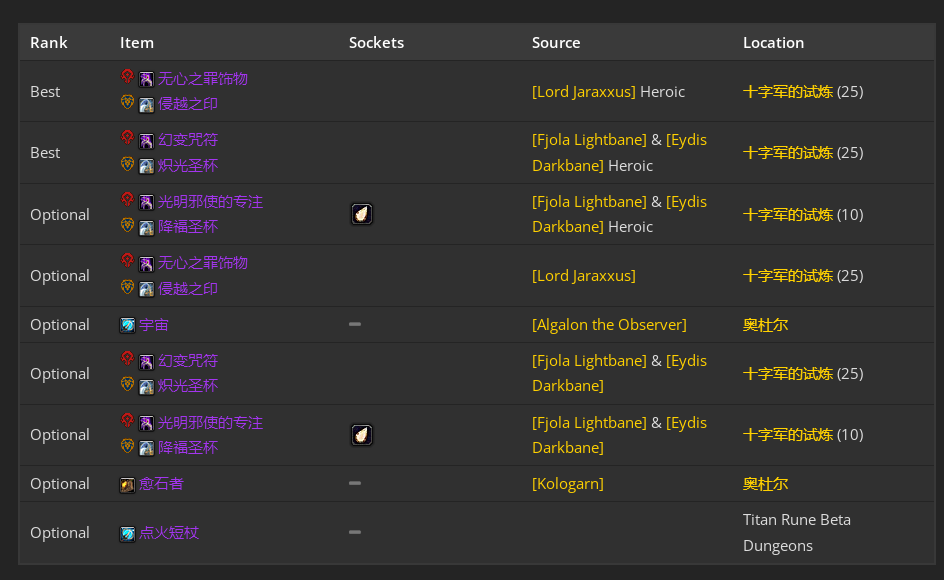Open the 点火短杖 item link

click(x=169, y=533)
